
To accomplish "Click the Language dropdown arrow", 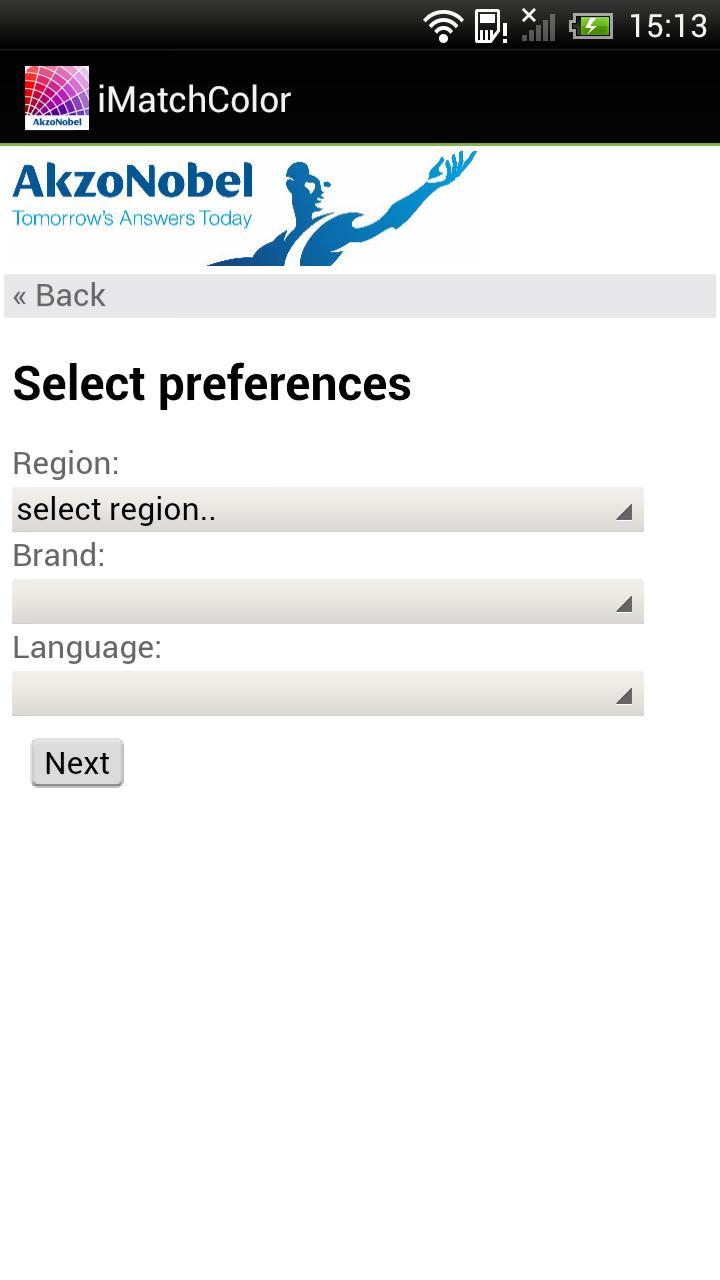I will pyautogui.click(x=624, y=696).
